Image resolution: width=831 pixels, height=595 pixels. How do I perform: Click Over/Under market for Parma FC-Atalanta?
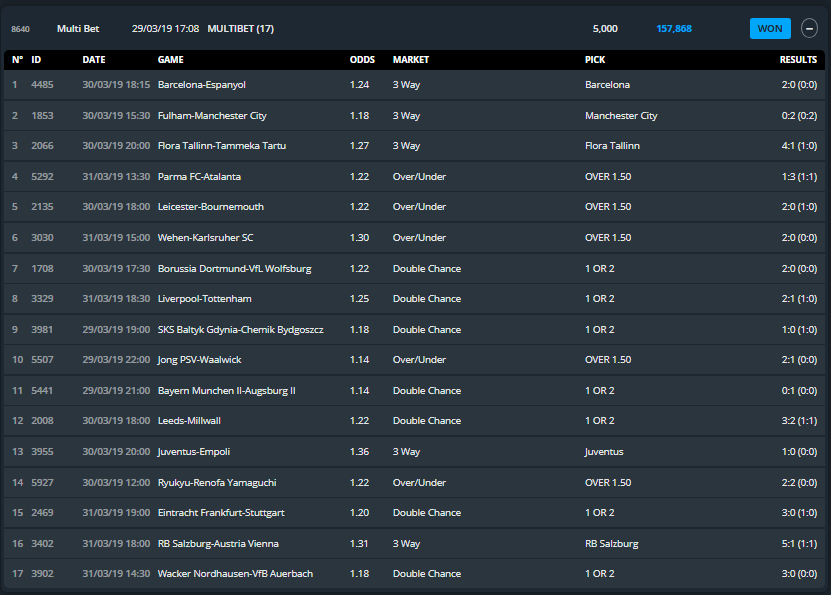pyautogui.click(x=419, y=176)
